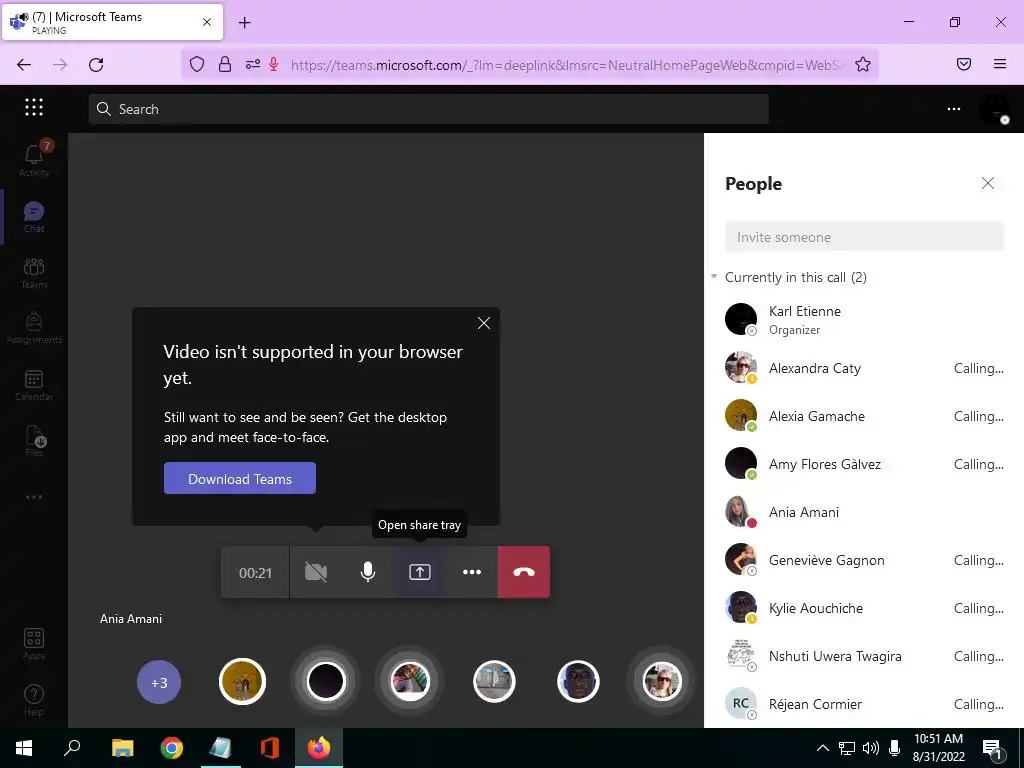Image resolution: width=1024 pixels, height=768 pixels.
Task: Bookmark this page with star icon
Action: tap(863, 64)
